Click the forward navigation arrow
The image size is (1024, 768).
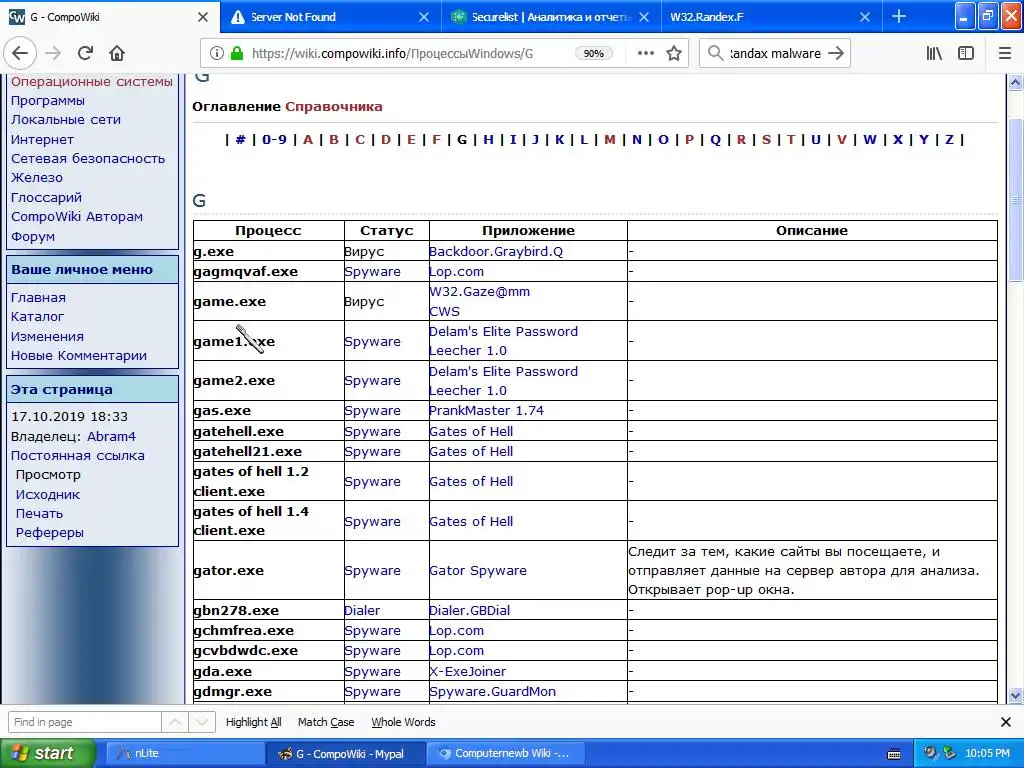point(54,54)
